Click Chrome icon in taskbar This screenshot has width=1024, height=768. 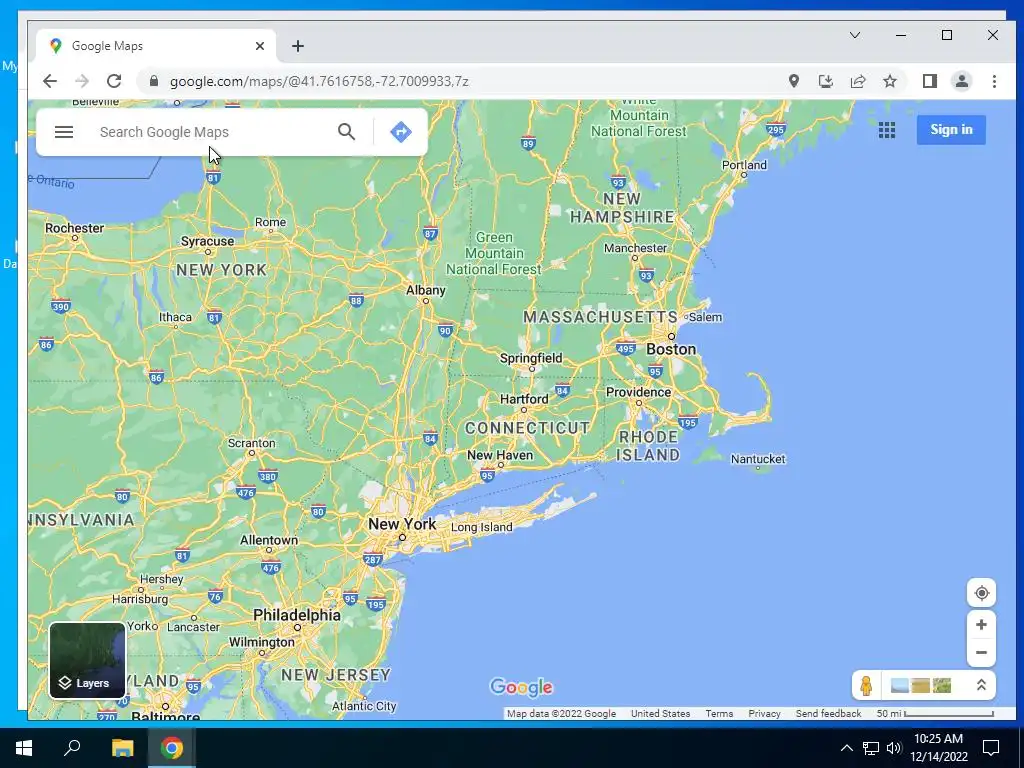172,748
